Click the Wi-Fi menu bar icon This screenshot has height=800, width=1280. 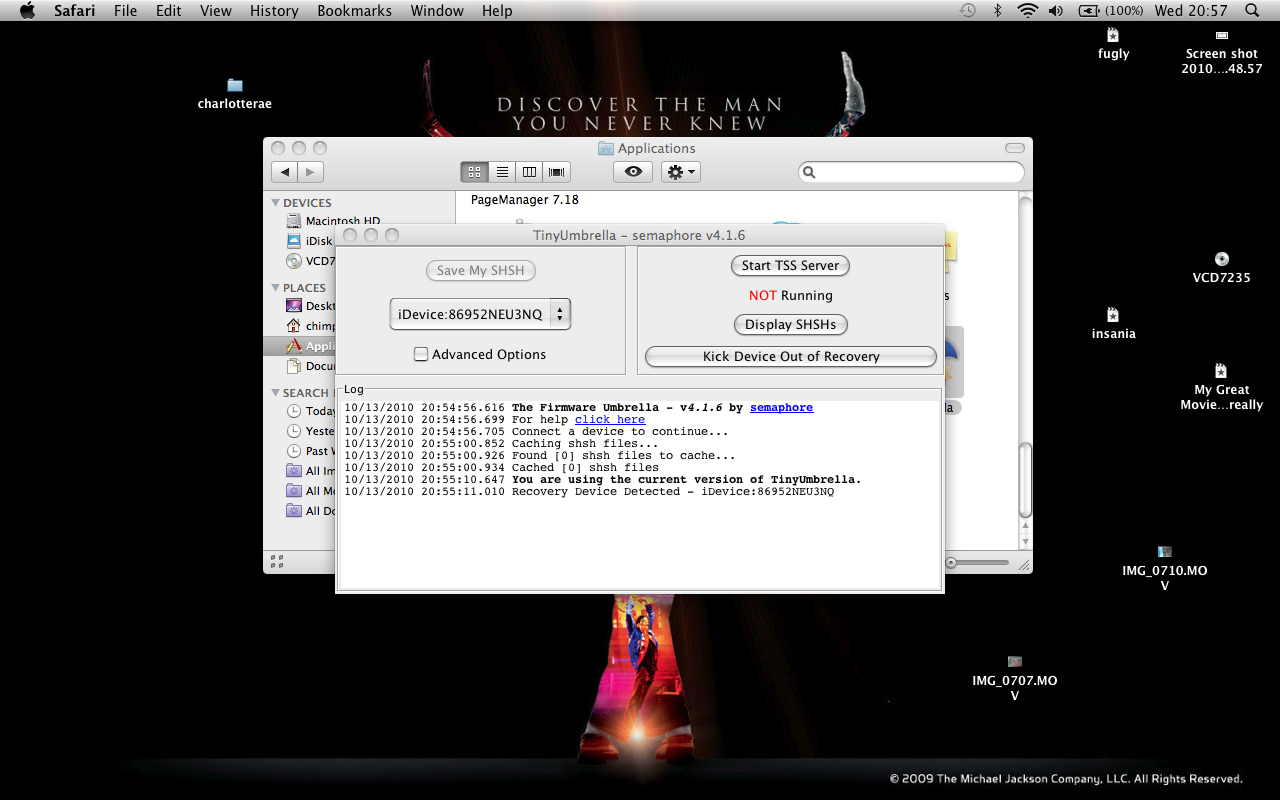pos(1027,11)
